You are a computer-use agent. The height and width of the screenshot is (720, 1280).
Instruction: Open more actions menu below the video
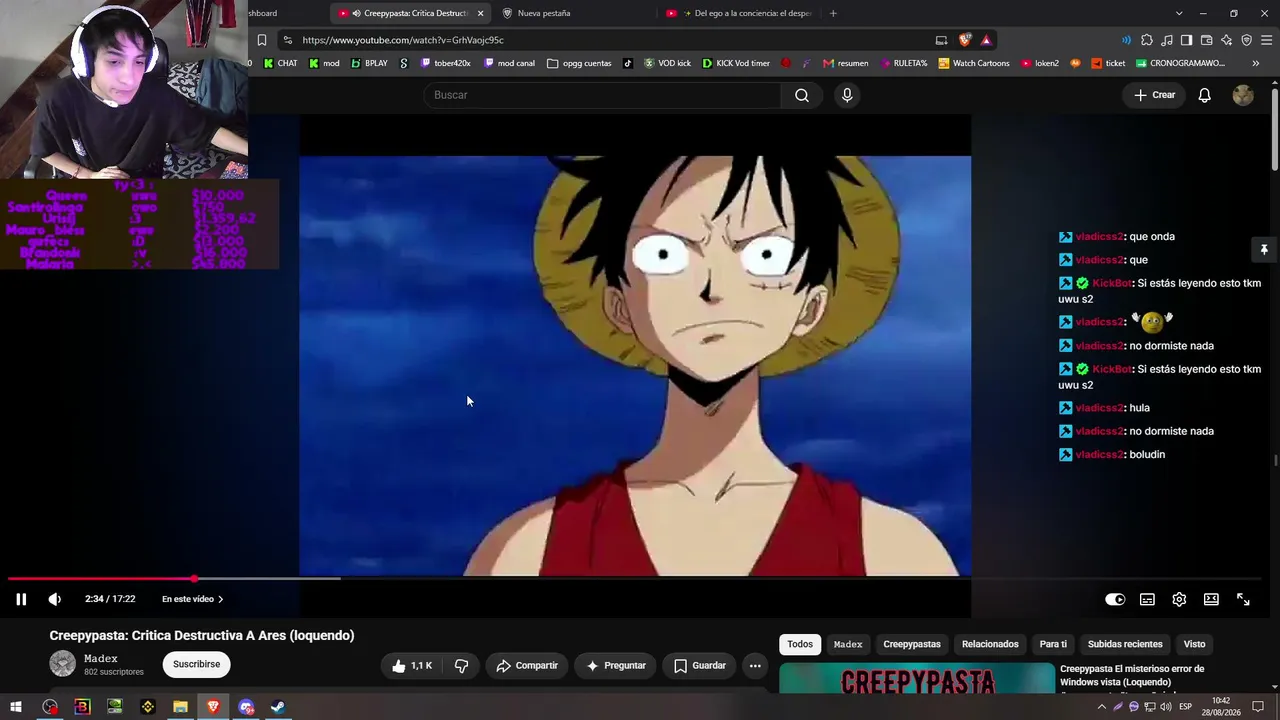point(755,665)
